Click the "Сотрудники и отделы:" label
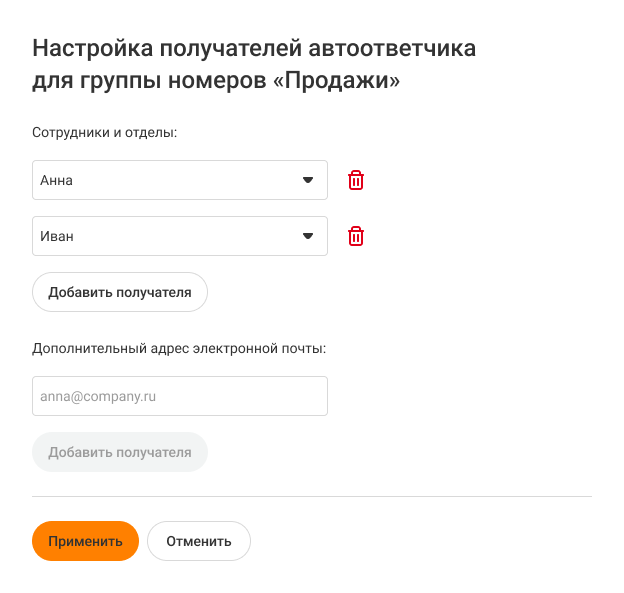Image resolution: width=624 pixels, height=593 pixels. 104,132
